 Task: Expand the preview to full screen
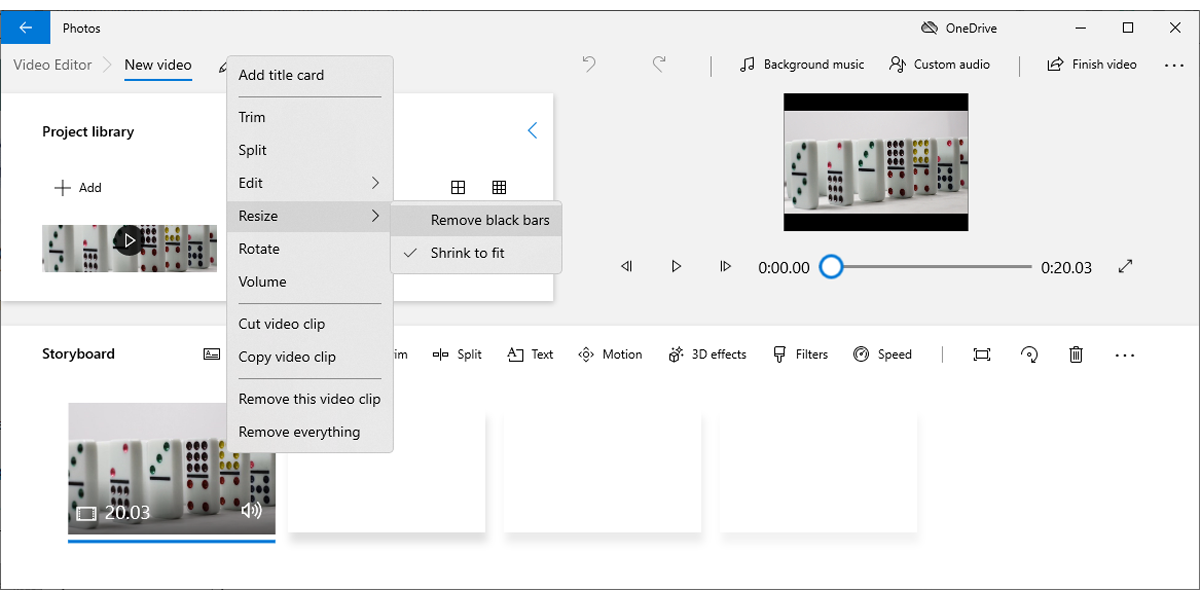coord(1126,267)
